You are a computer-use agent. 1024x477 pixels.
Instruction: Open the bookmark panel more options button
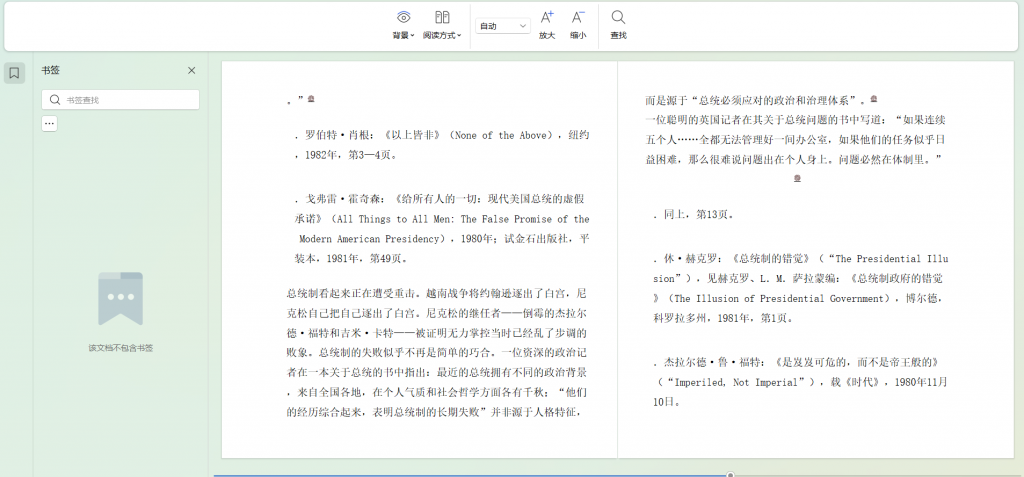click(x=50, y=123)
